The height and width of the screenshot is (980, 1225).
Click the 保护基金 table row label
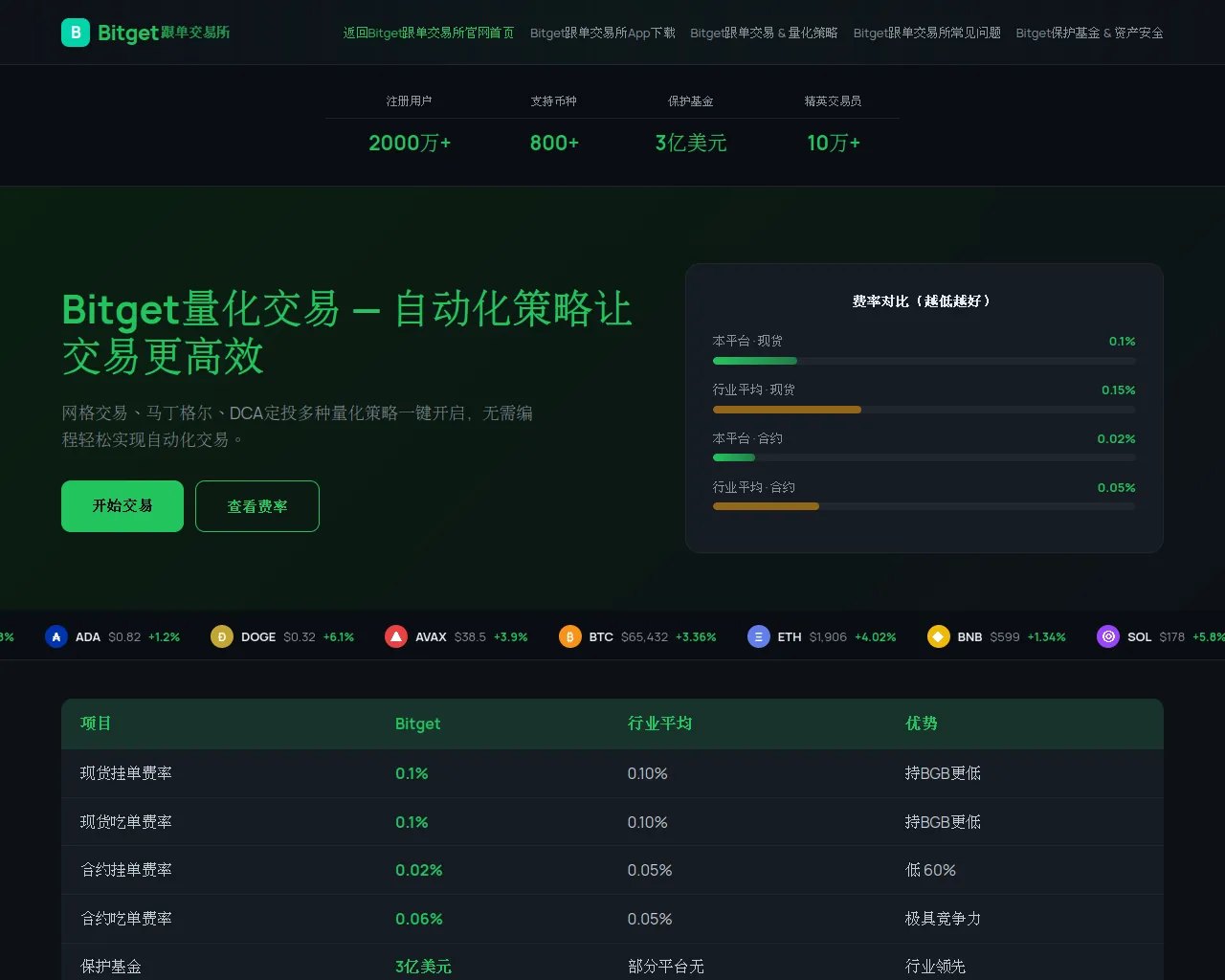tap(111, 967)
